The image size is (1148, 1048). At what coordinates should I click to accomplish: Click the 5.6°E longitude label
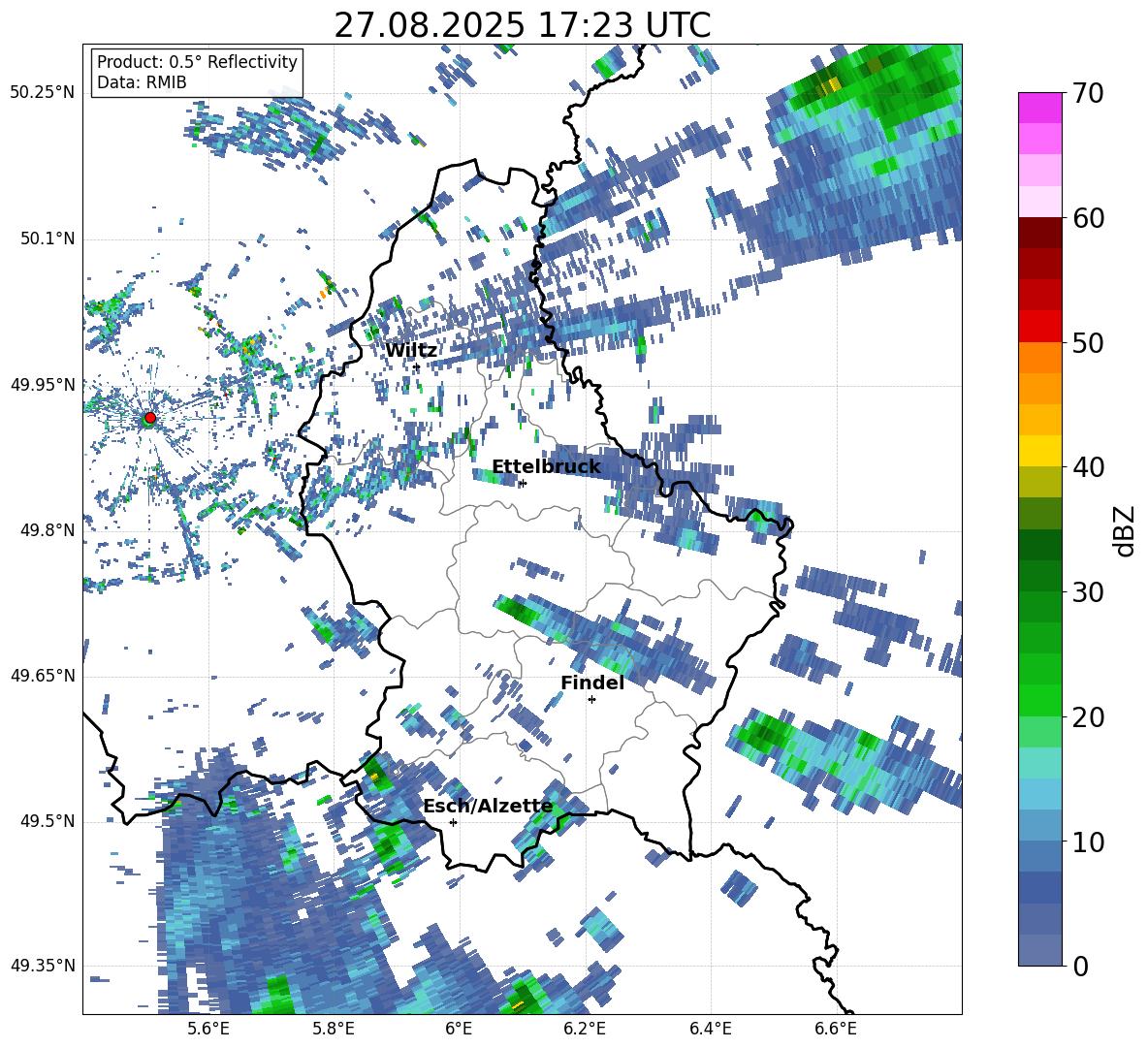208,1029
